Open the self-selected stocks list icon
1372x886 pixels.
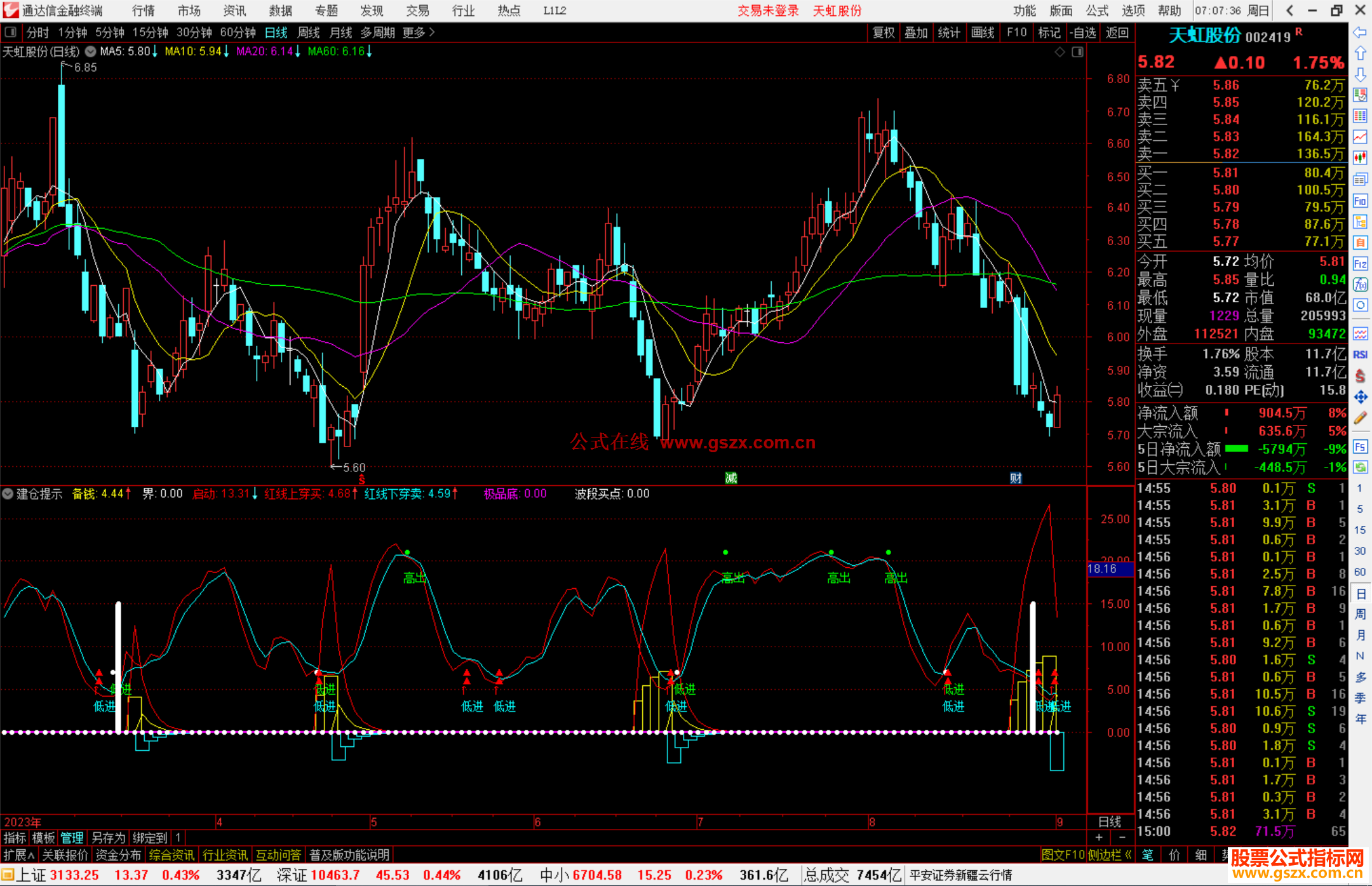pyautogui.click(x=1360, y=95)
